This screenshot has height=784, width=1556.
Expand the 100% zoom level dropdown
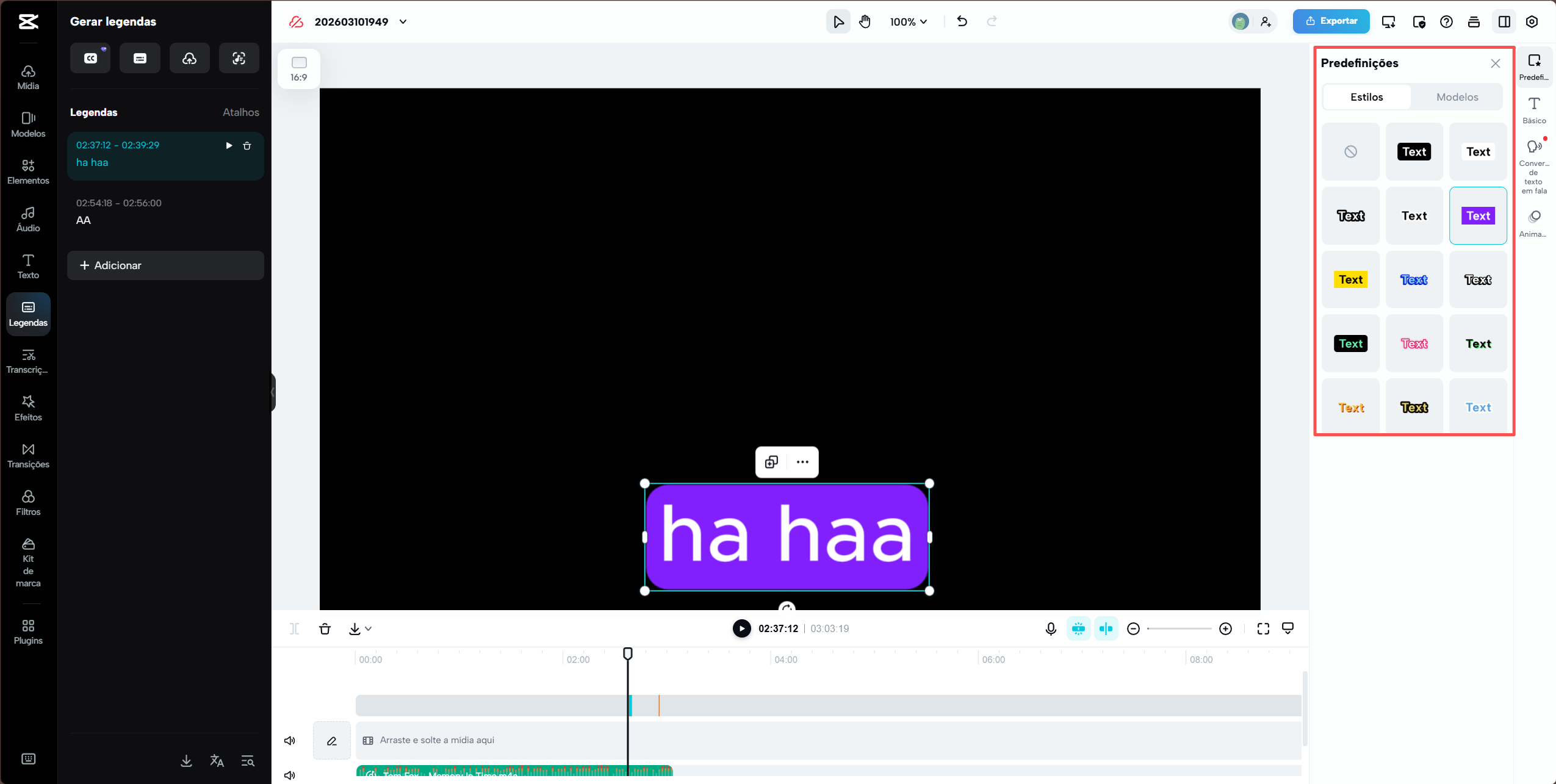coord(908,21)
